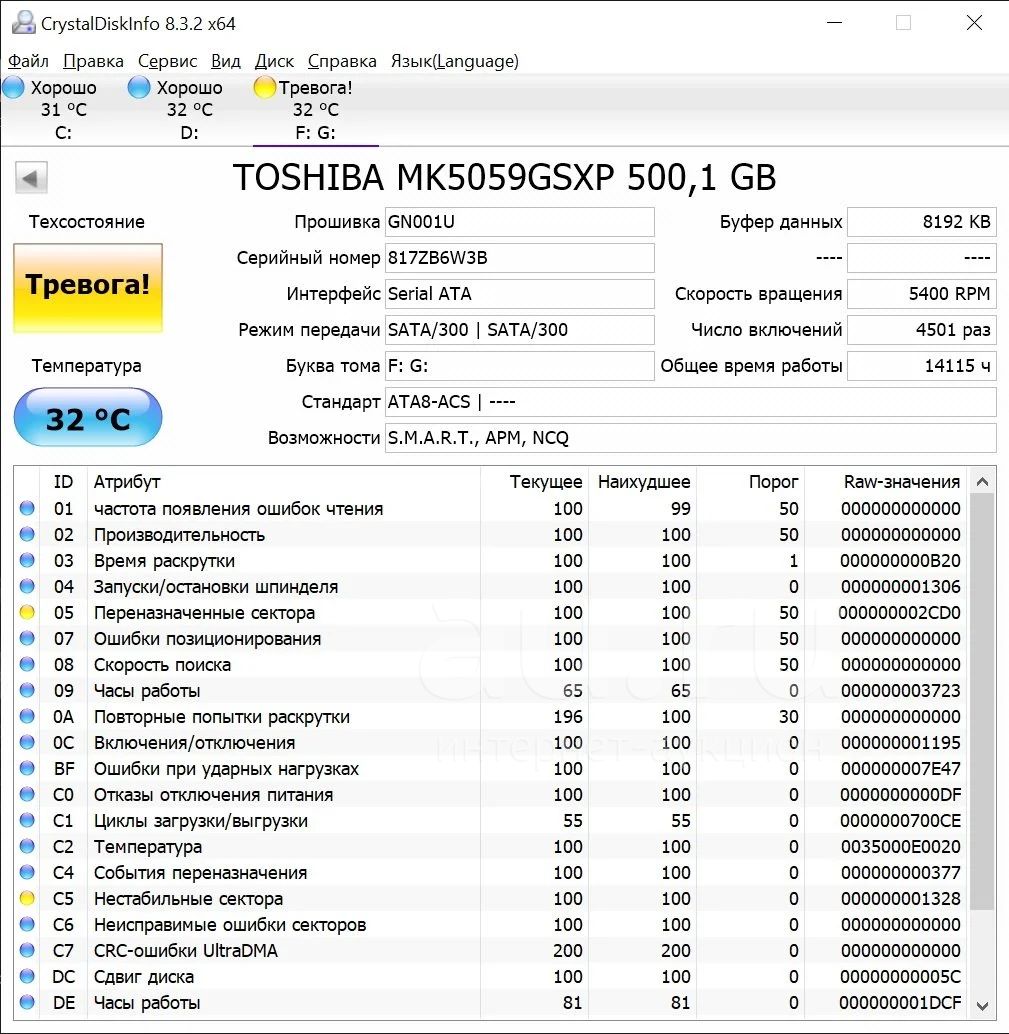Click the status dot for attribute BF
Viewport: 1009px width, 1034px height.
27,768
